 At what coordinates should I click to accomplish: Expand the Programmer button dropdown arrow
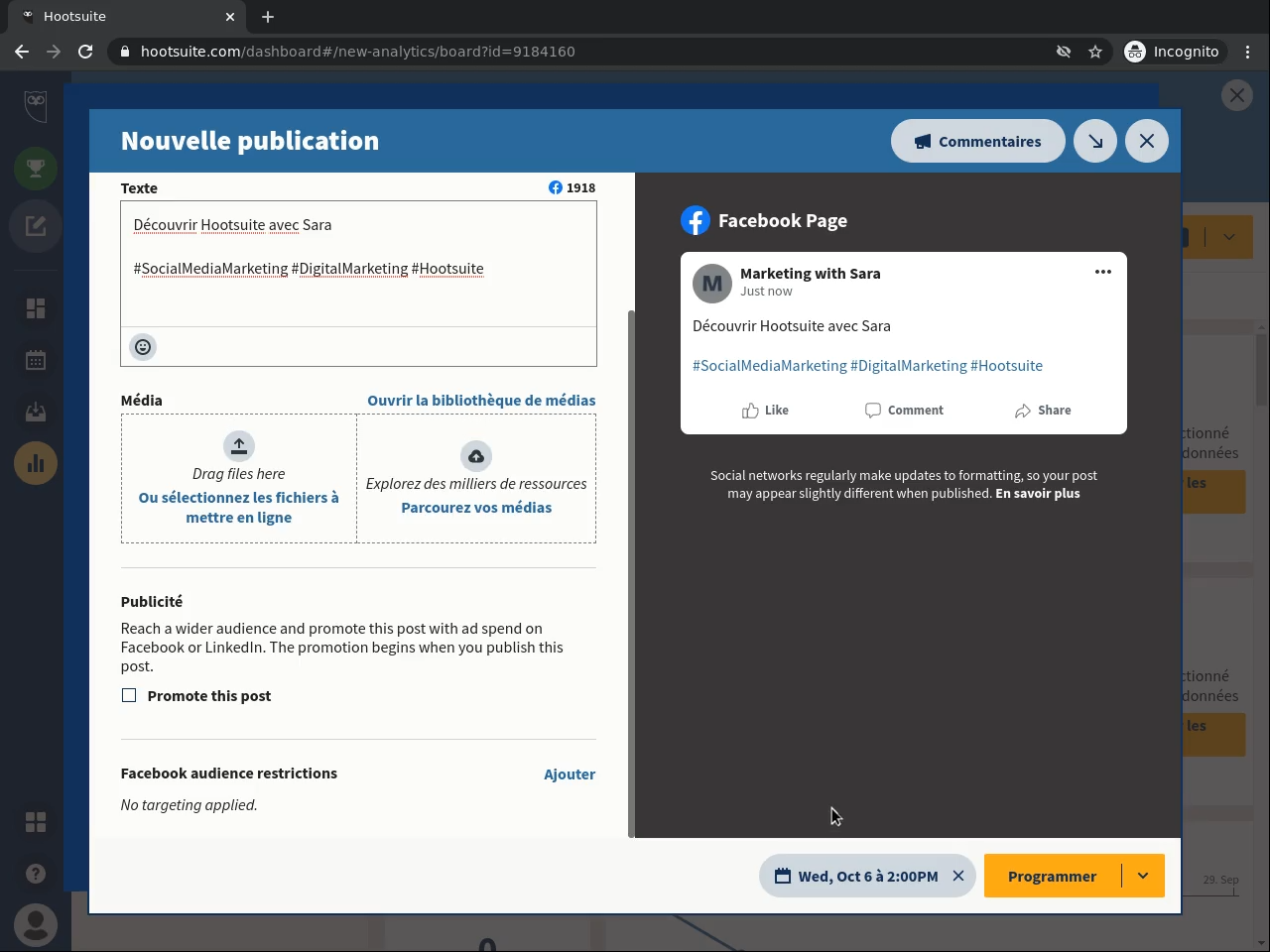coord(1143,876)
